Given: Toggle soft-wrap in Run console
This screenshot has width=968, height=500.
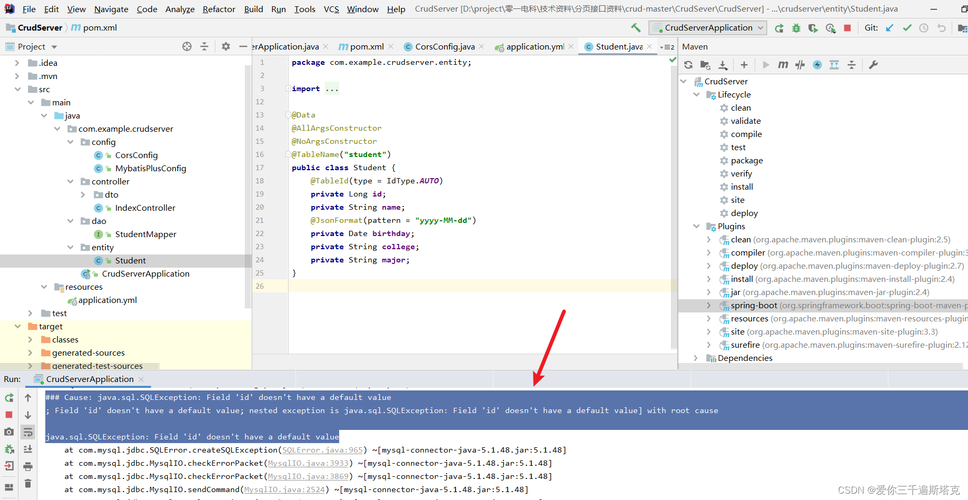Looking at the screenshot, I should 28,432.
